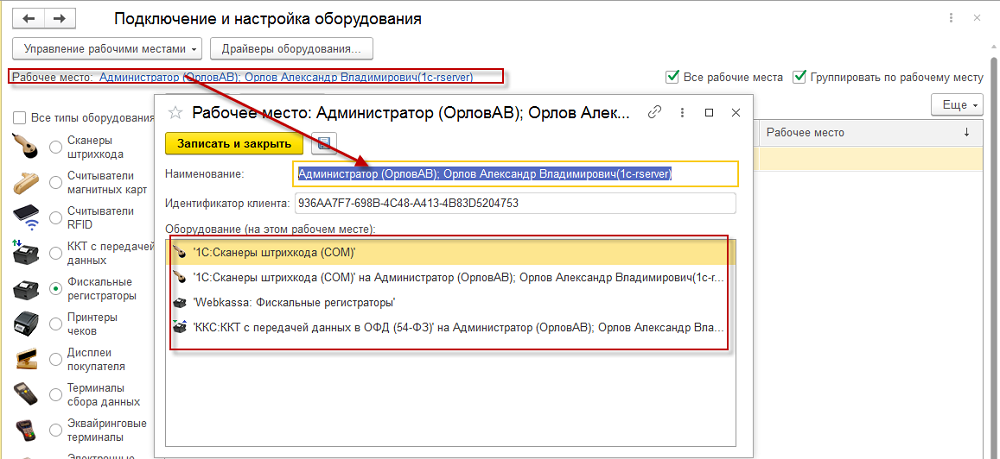Select the 'Дисплеи покупателя' radio button

click(x=55, y=360)
